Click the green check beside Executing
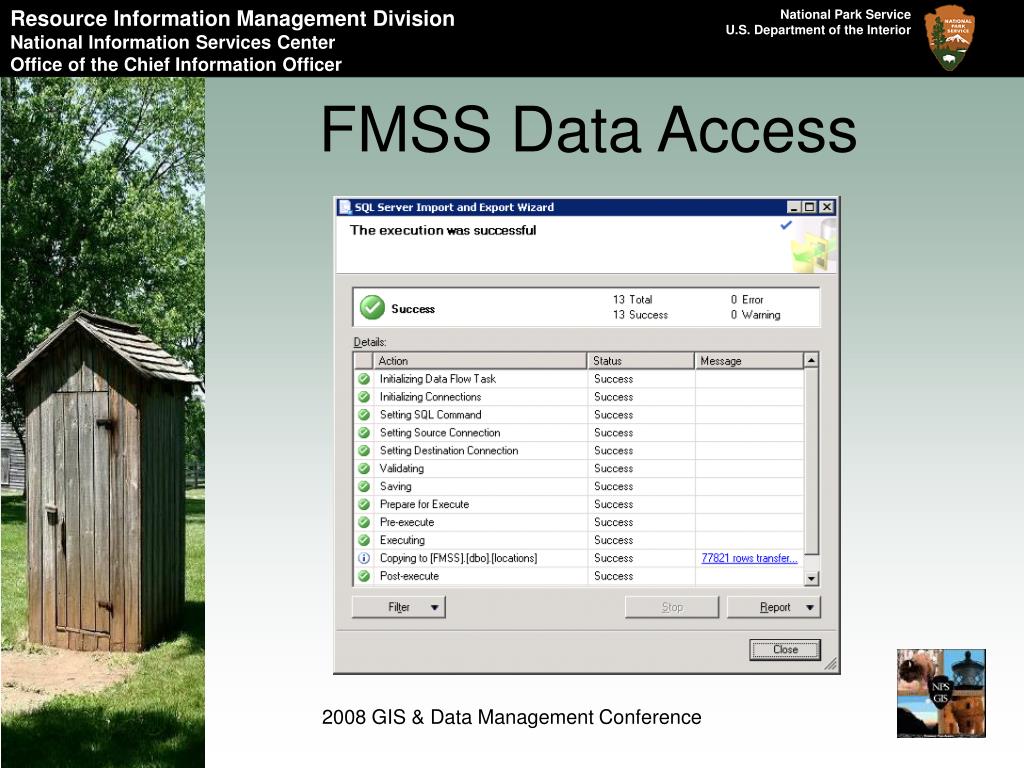This screenshot has height=768, width=1024. pyautogui.click(x=364, y=540)
